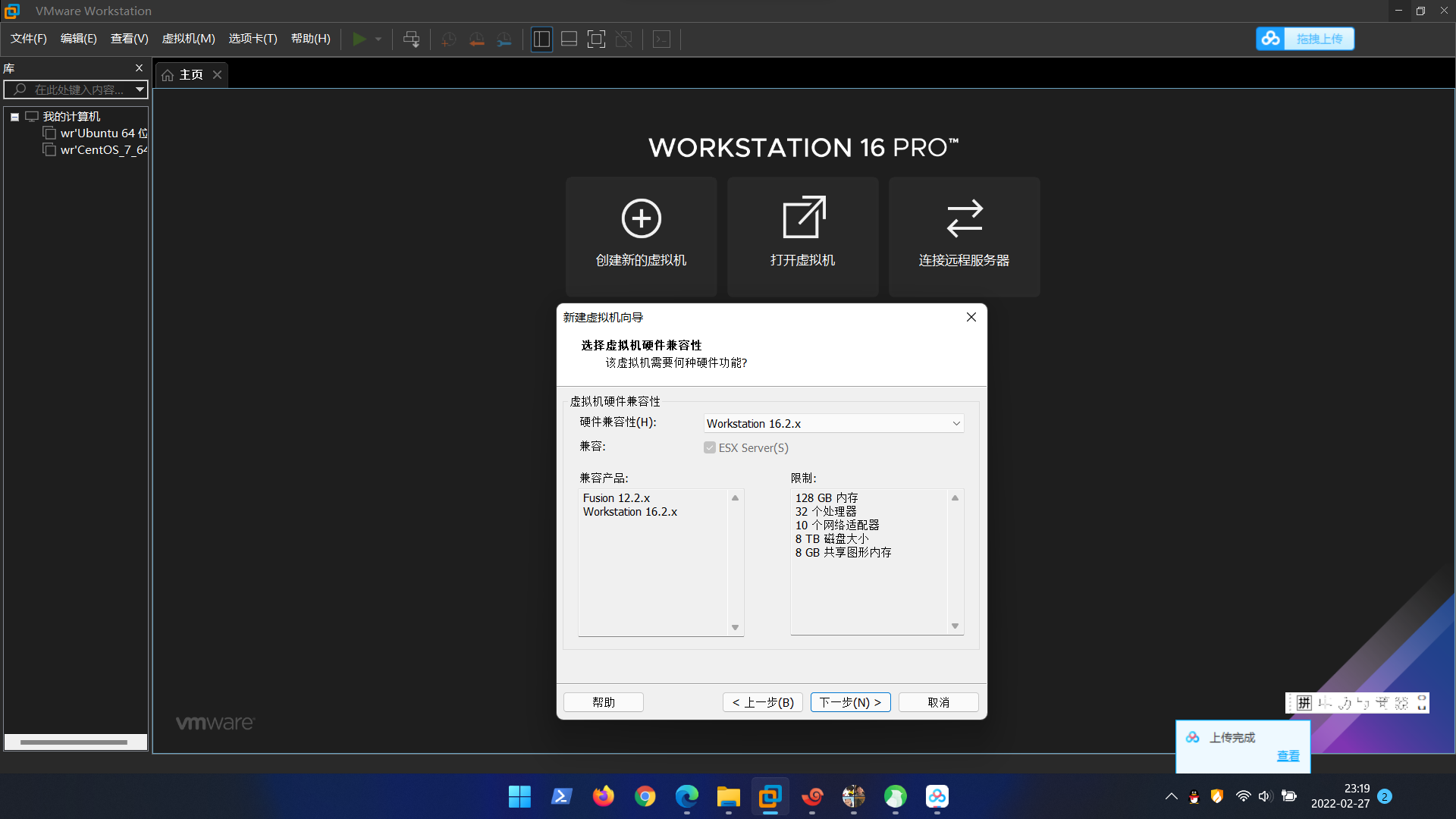This screenshot has width=1456, height=819.
Task: Click the Send Ctrl+Alt+Del toolbar icon
Action: point(411,39)
